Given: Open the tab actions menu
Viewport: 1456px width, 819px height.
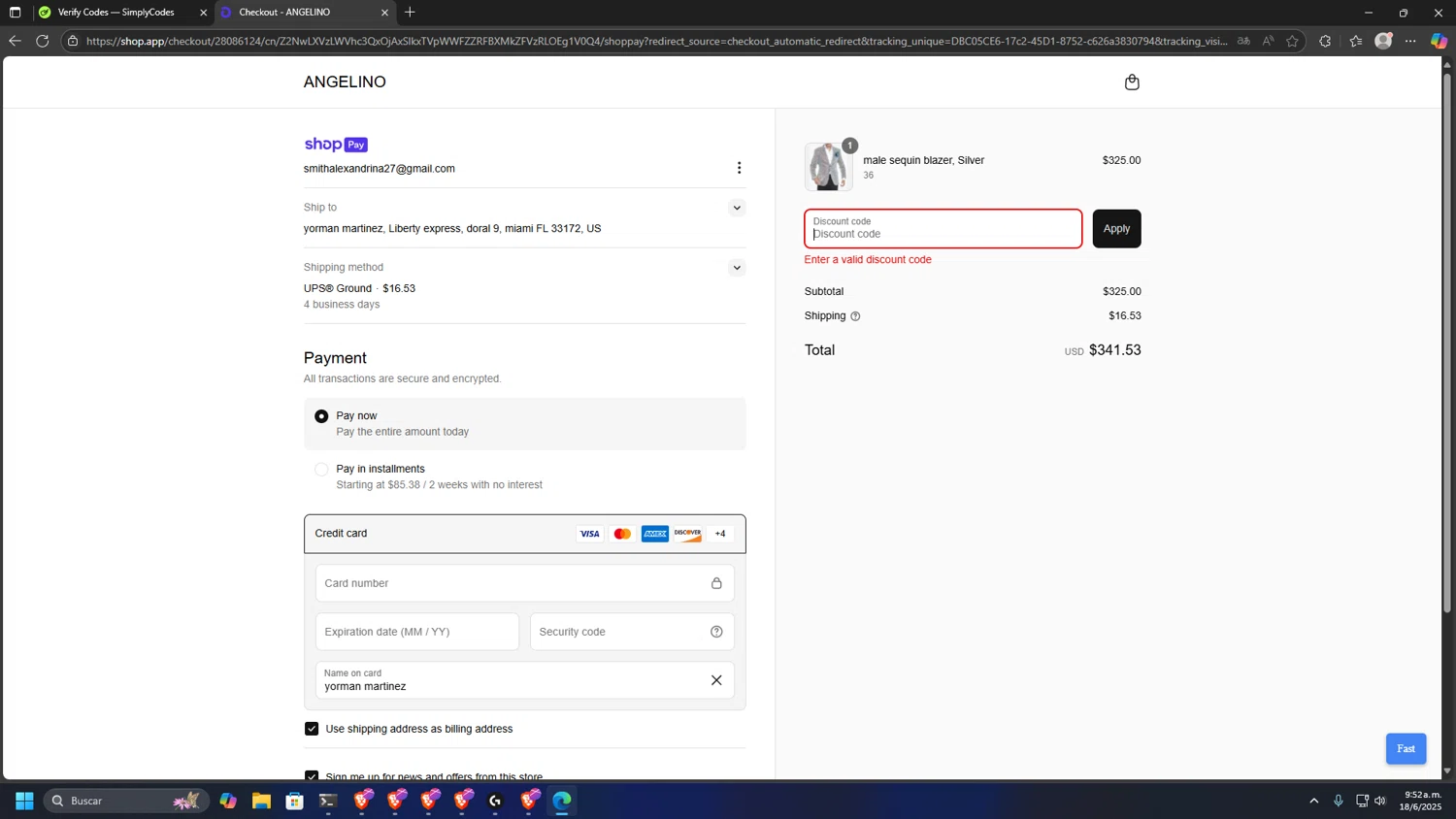Looking at the screenshot, I should (x=15, y=13).
